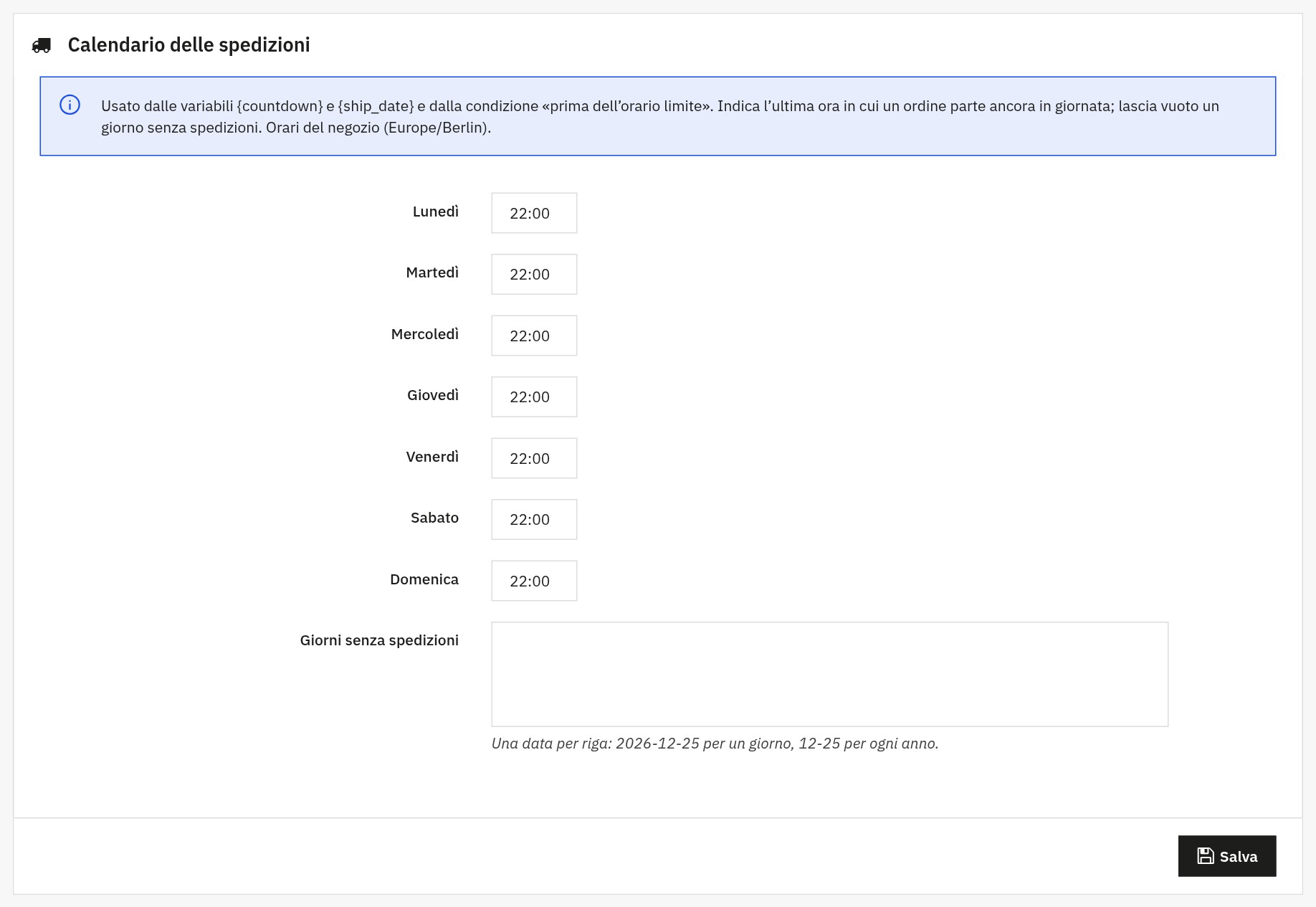
Task: Click the Calendario delle spedizioni heading
Action: point(189,44)
